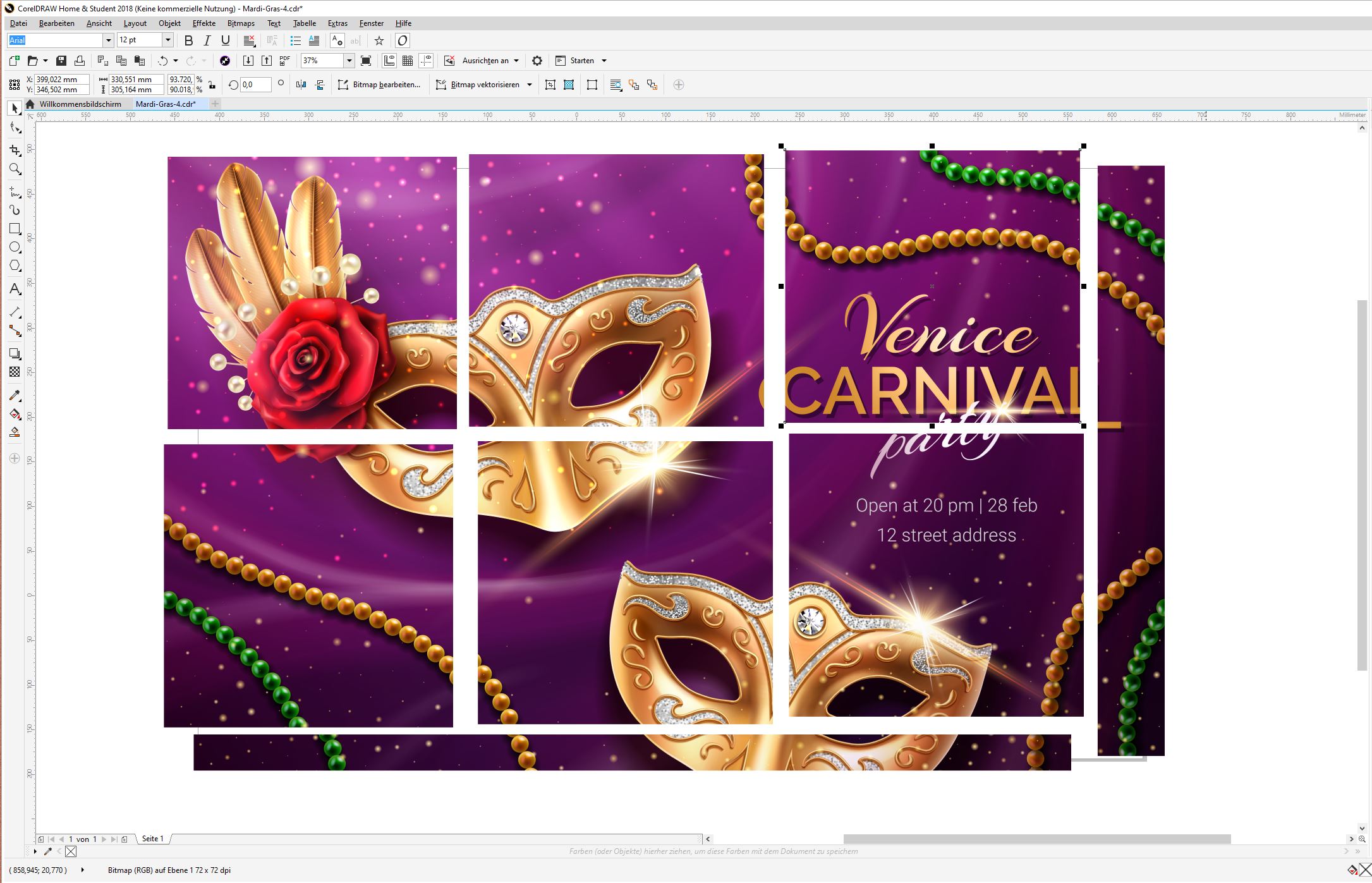Screen dimensions: 1372x883
Task: Click Bitmap bearbeiten button
Action: (379, 85)
